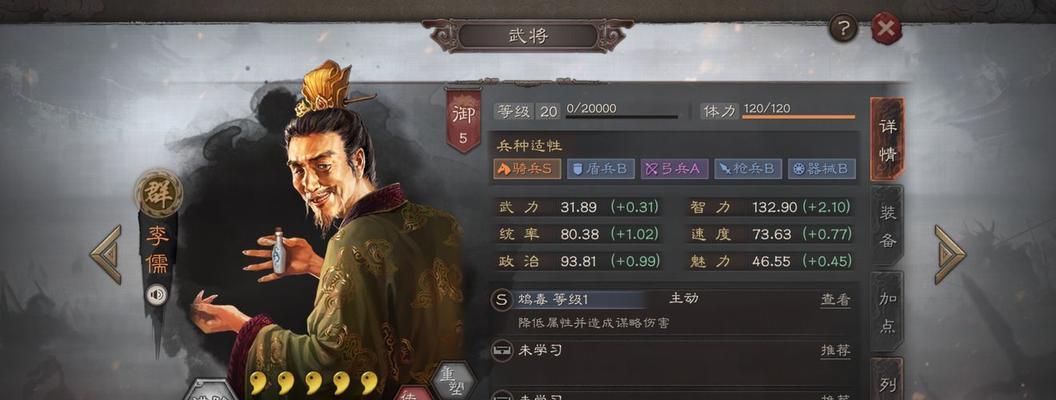Select 盾兵B troop aptitude
1056x400 pixels.
coord(601,168)
